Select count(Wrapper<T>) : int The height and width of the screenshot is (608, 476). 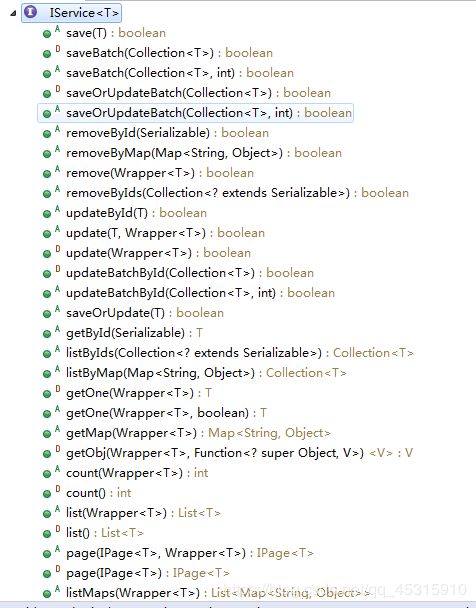pos(137,473)
